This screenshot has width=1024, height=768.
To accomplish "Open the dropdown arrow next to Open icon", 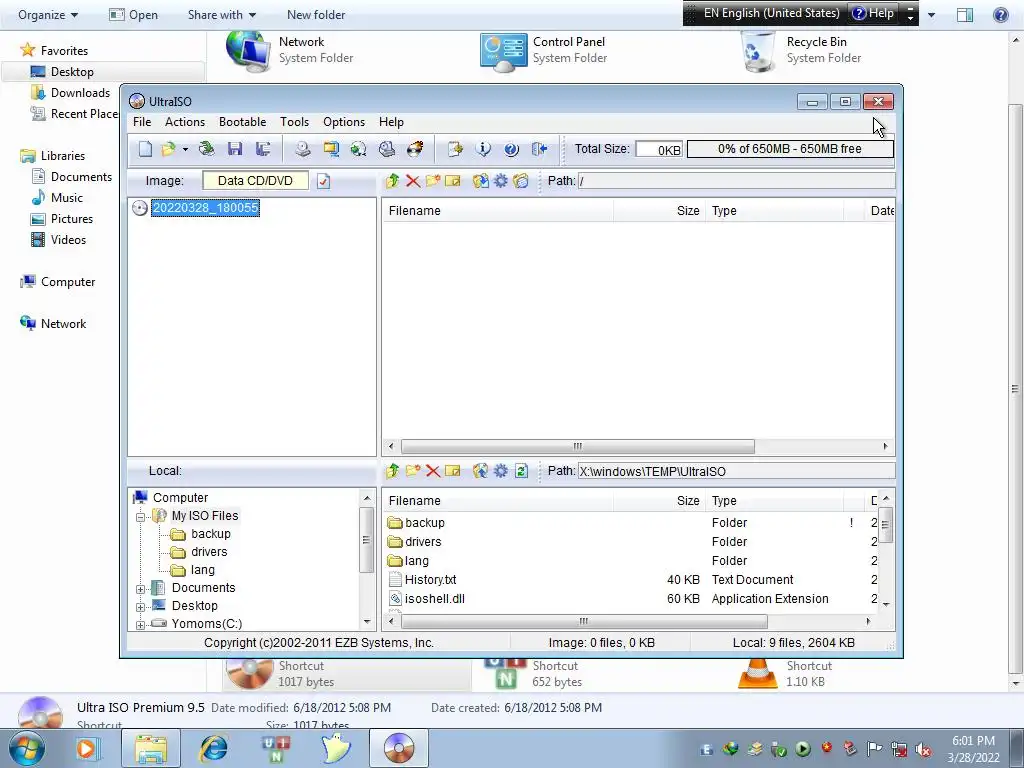I will 185,150.
